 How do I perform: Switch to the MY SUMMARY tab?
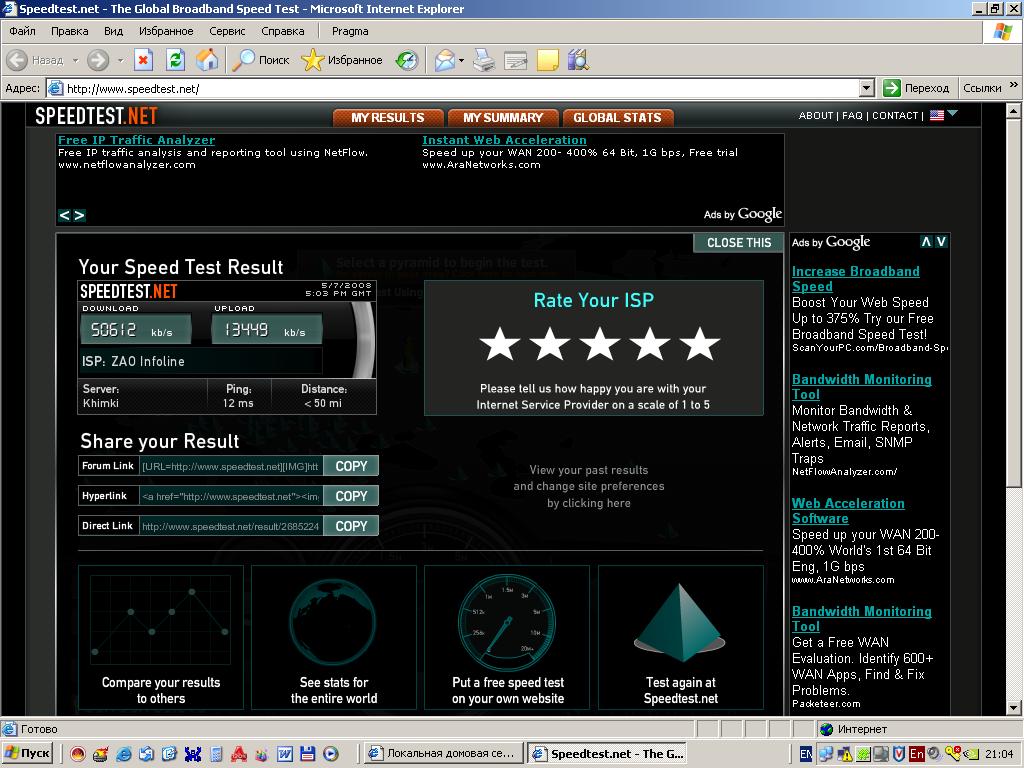tap(503, 118)
